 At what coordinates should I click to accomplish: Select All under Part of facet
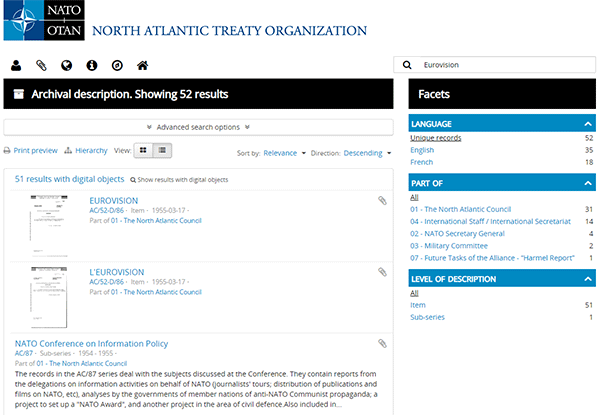pos(414,197)
